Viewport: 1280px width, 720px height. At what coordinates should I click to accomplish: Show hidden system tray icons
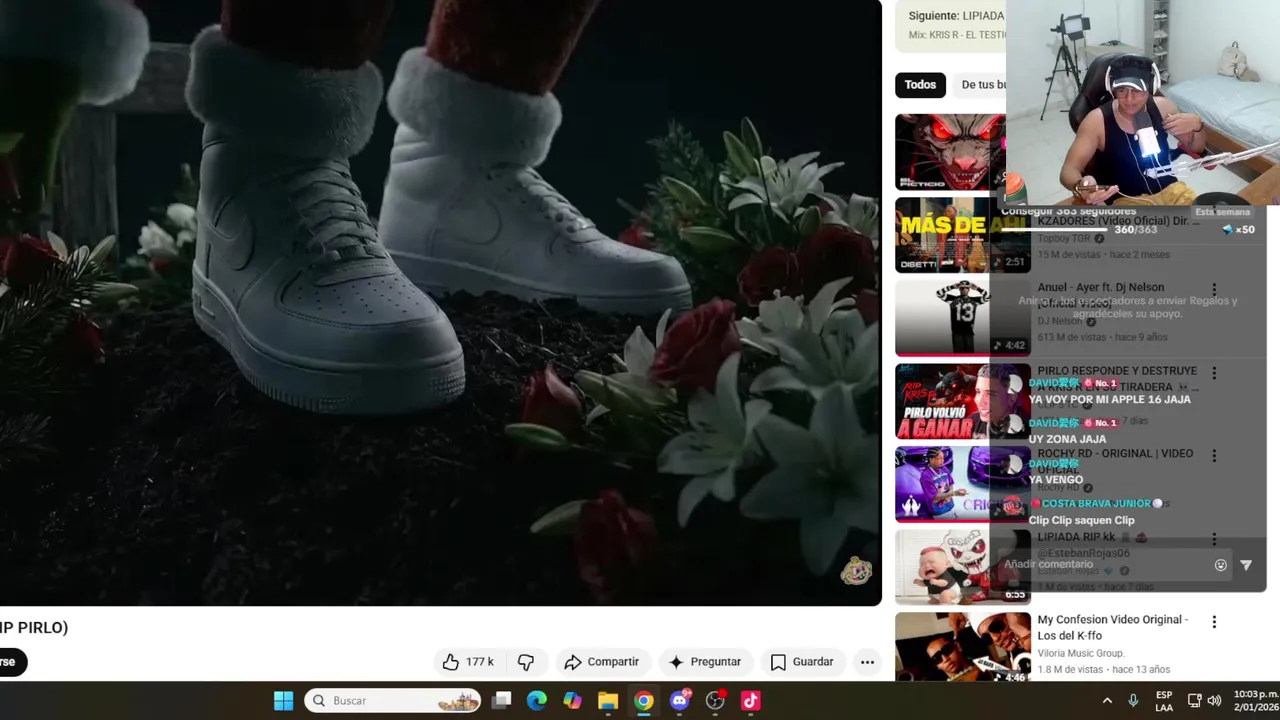[x=1107, y=701]
